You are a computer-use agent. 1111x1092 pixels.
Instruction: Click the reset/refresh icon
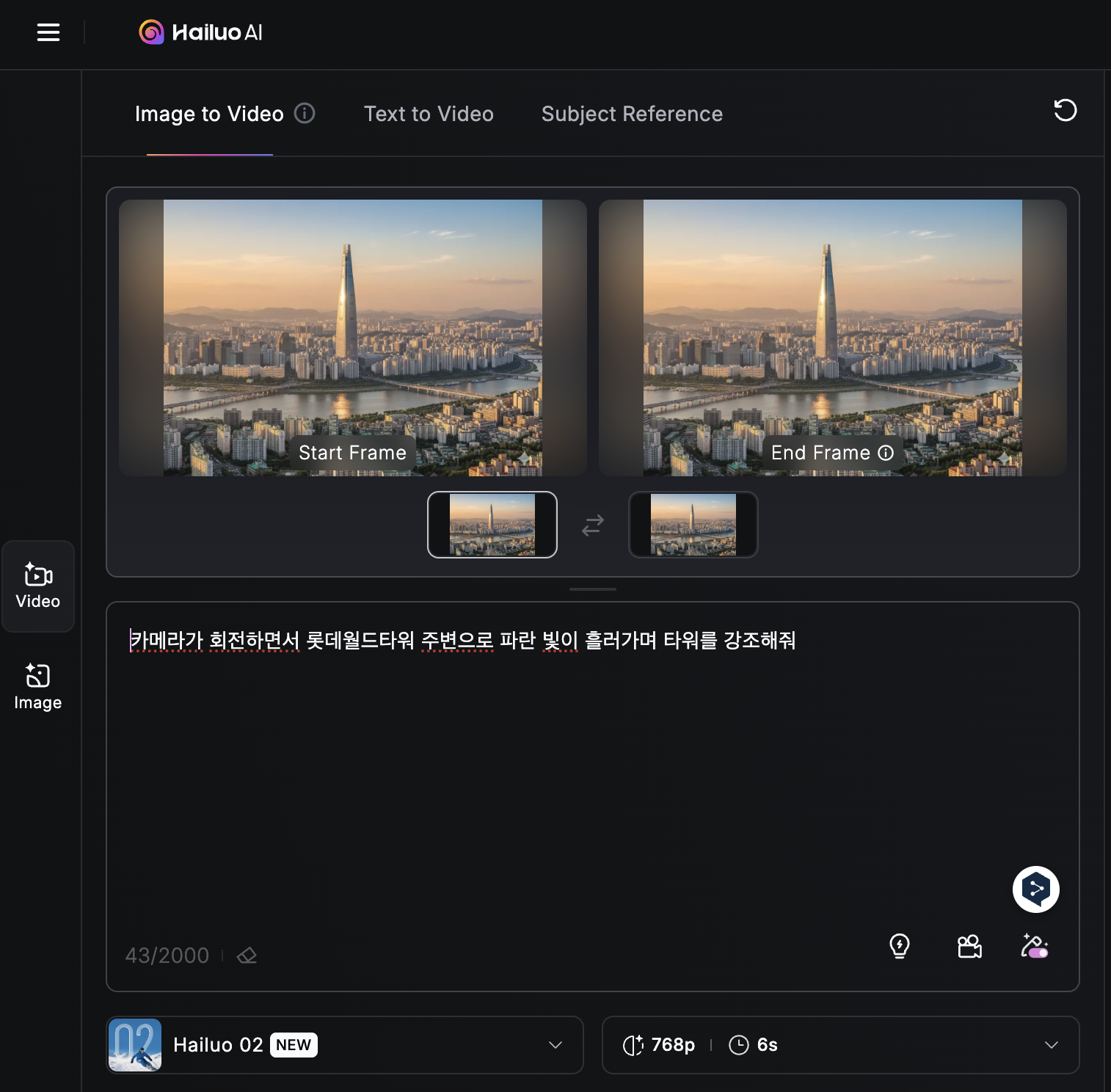tap(1065, 111)
